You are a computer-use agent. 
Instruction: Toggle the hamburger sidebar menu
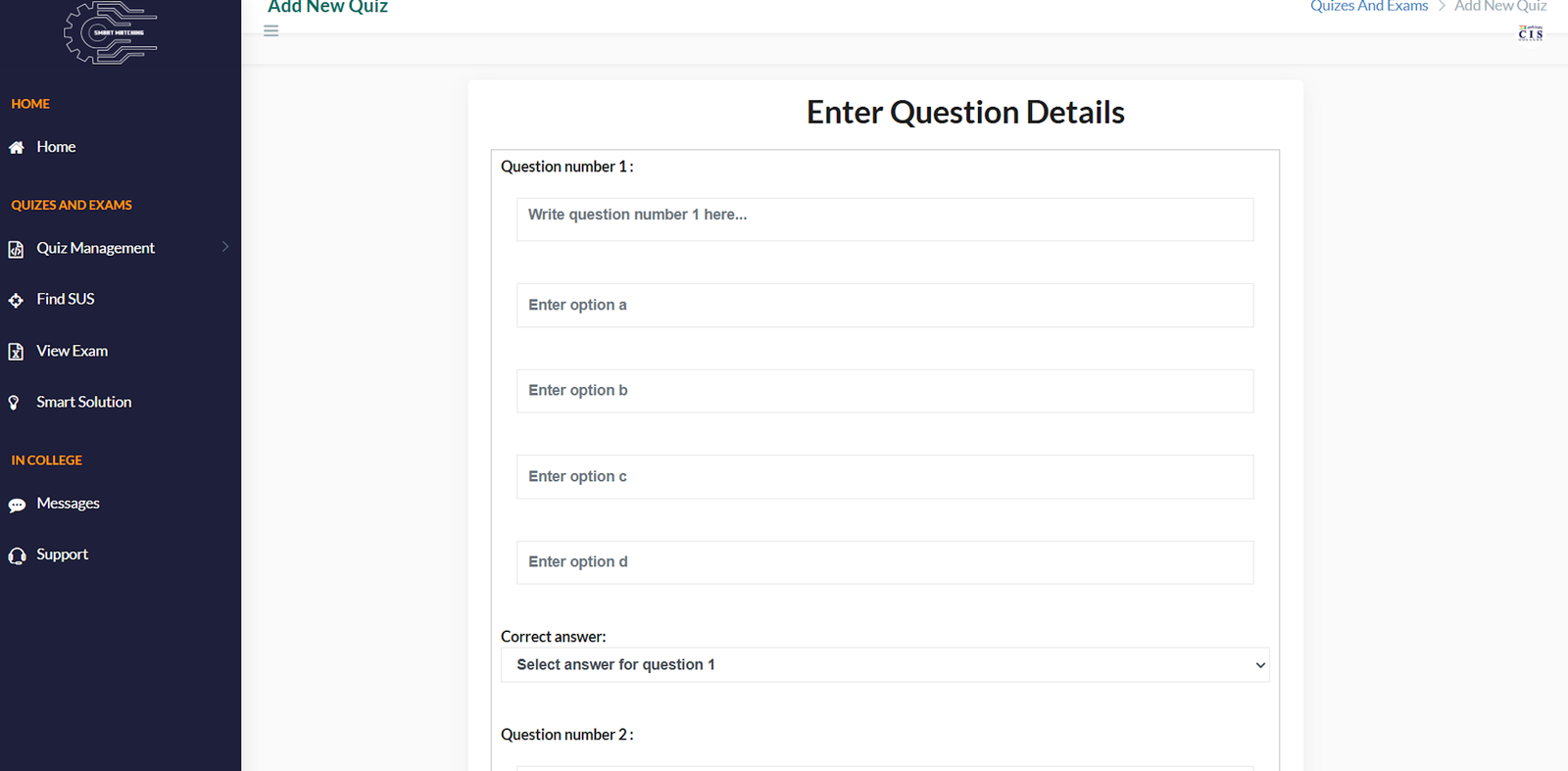(x=271, y=31)
